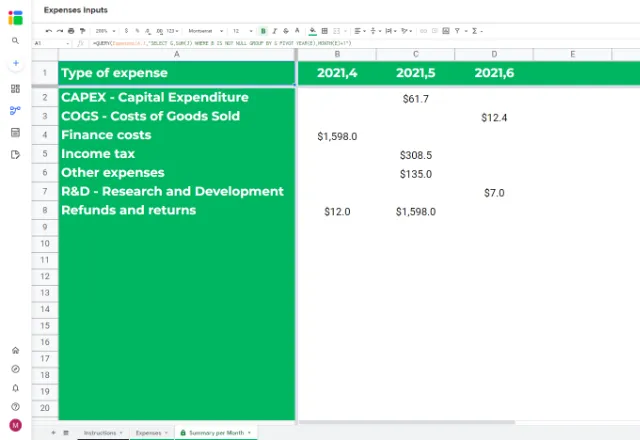Open notifications bell icon
This screenshot has width=640, height=440.
coord(16,388)
